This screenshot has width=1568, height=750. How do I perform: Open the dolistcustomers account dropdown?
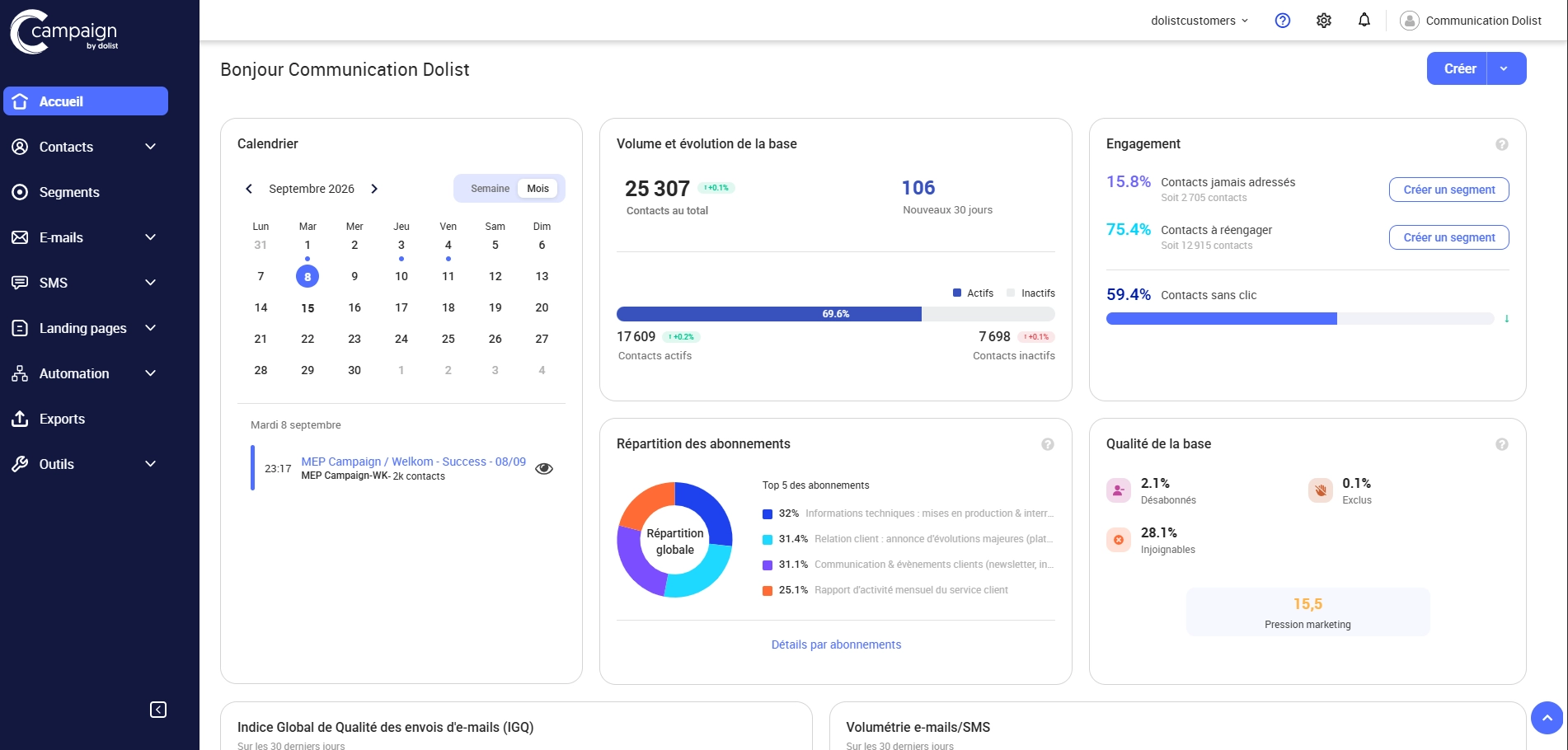pyautogui.click(x=1199, y=21)
